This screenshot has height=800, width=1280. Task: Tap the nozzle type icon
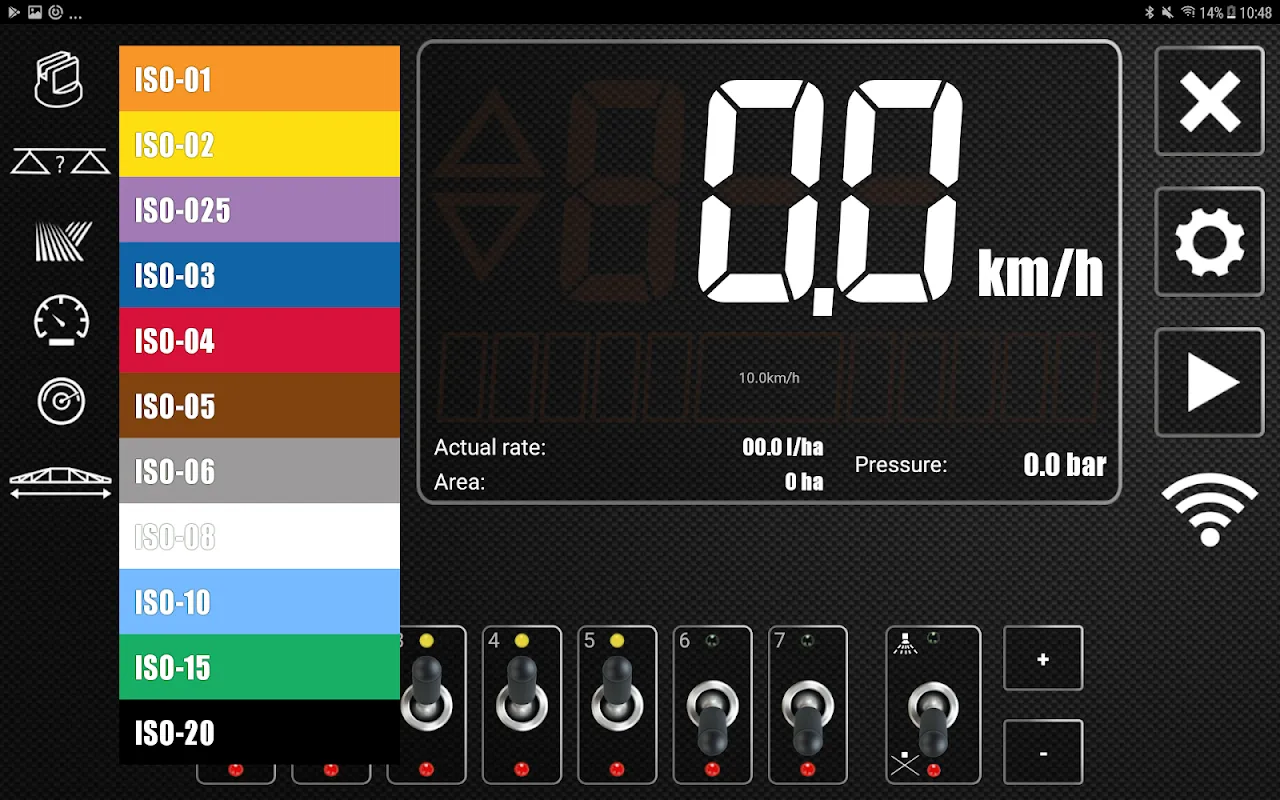(59, 80)
